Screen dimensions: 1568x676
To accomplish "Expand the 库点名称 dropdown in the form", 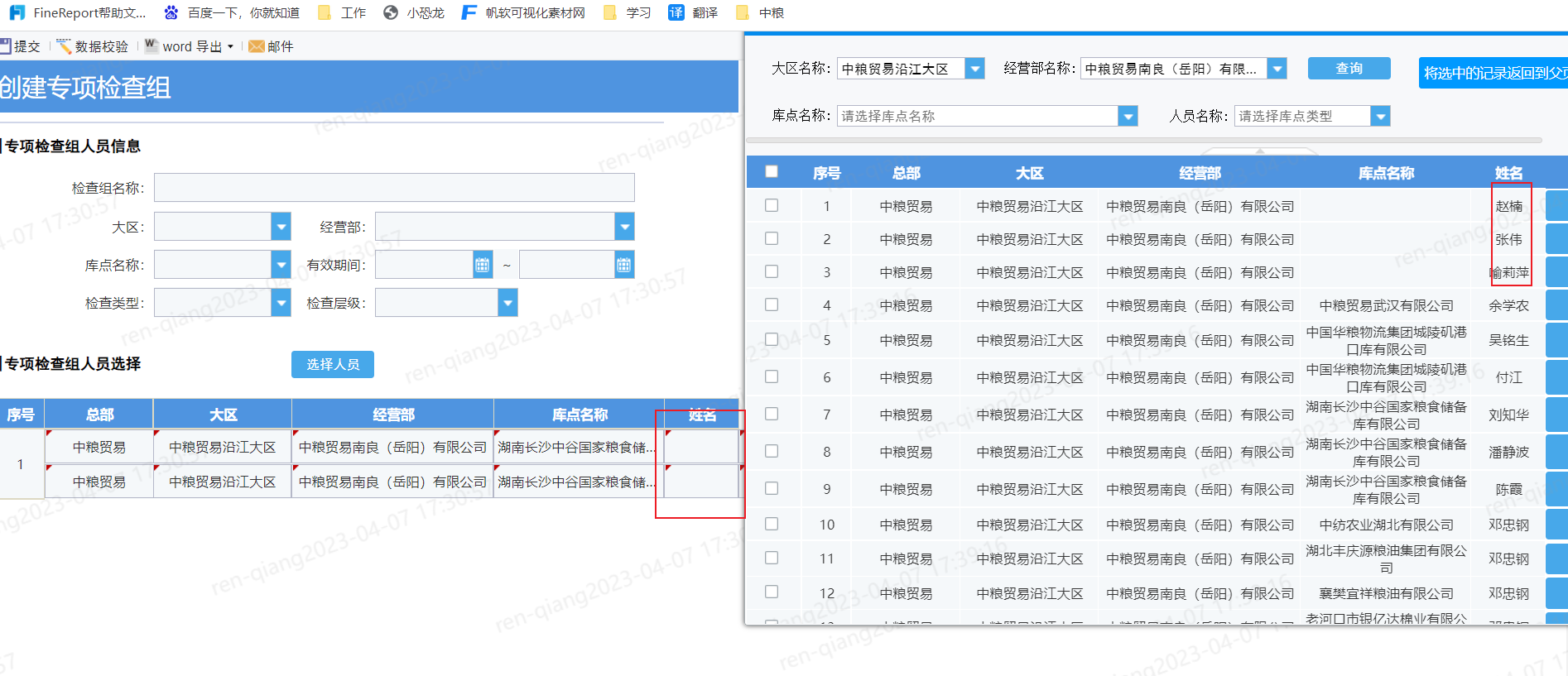I will click(281, 265).
